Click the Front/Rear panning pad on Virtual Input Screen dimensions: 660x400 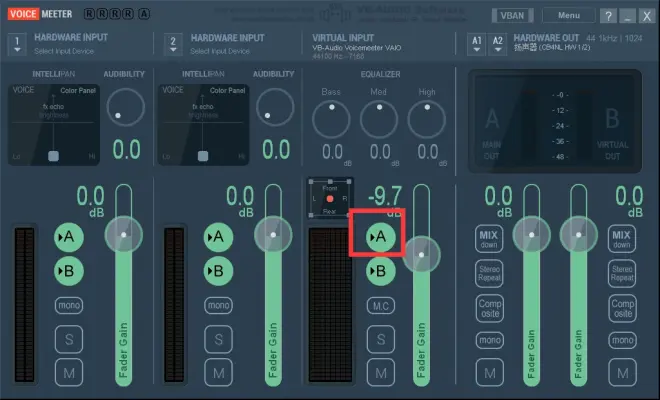coord(330,200)
